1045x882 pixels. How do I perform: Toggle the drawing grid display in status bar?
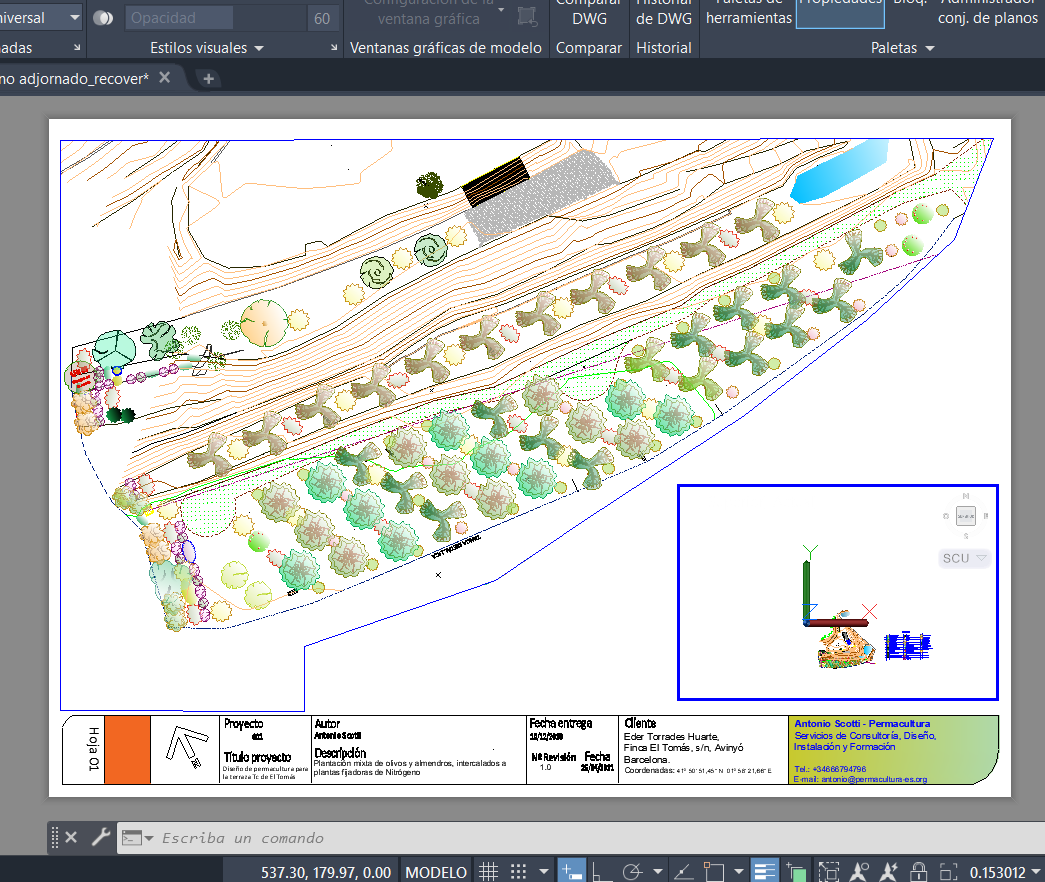(488, 871)
